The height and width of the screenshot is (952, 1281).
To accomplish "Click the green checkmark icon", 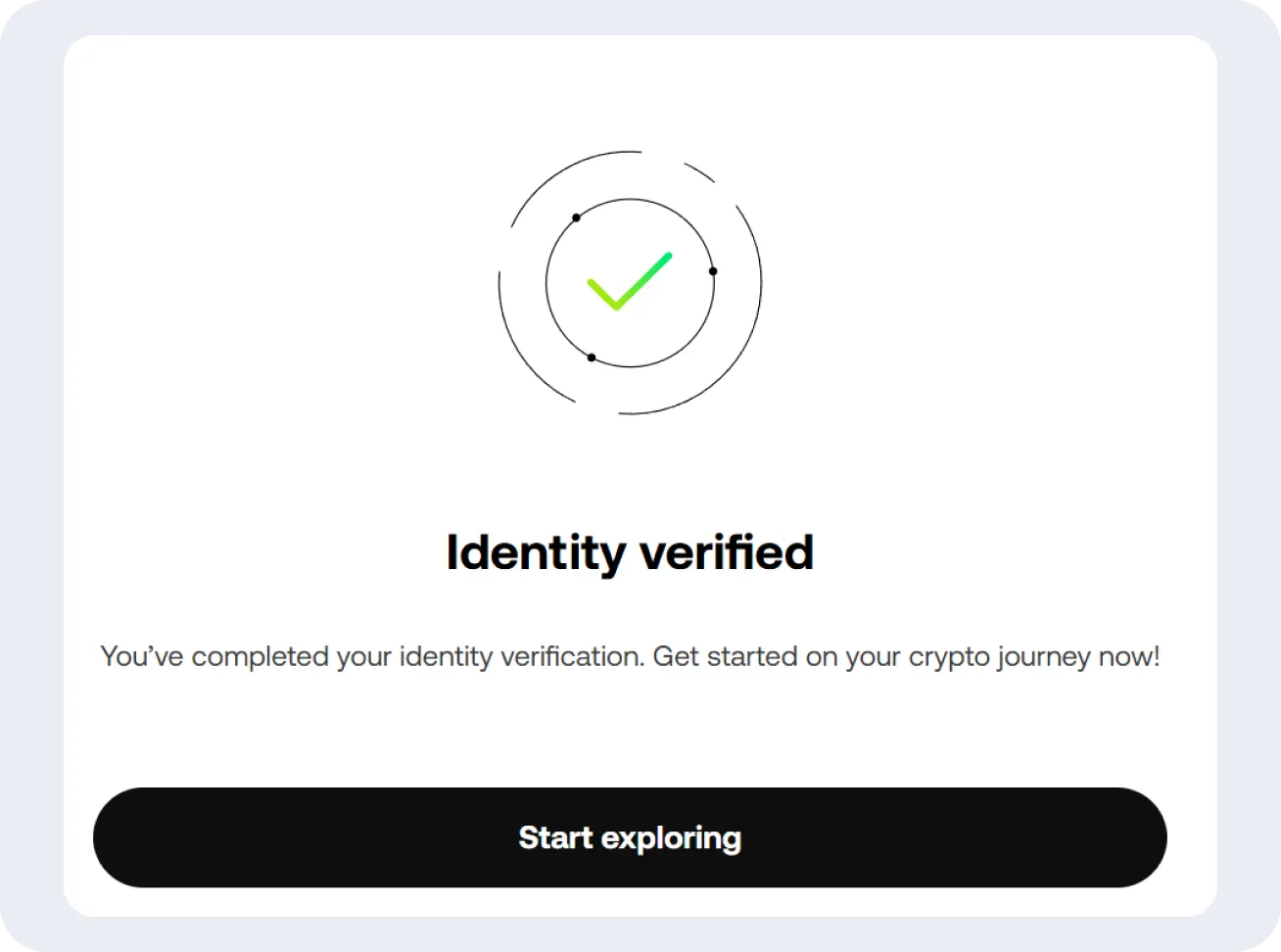I will point(629,282).
